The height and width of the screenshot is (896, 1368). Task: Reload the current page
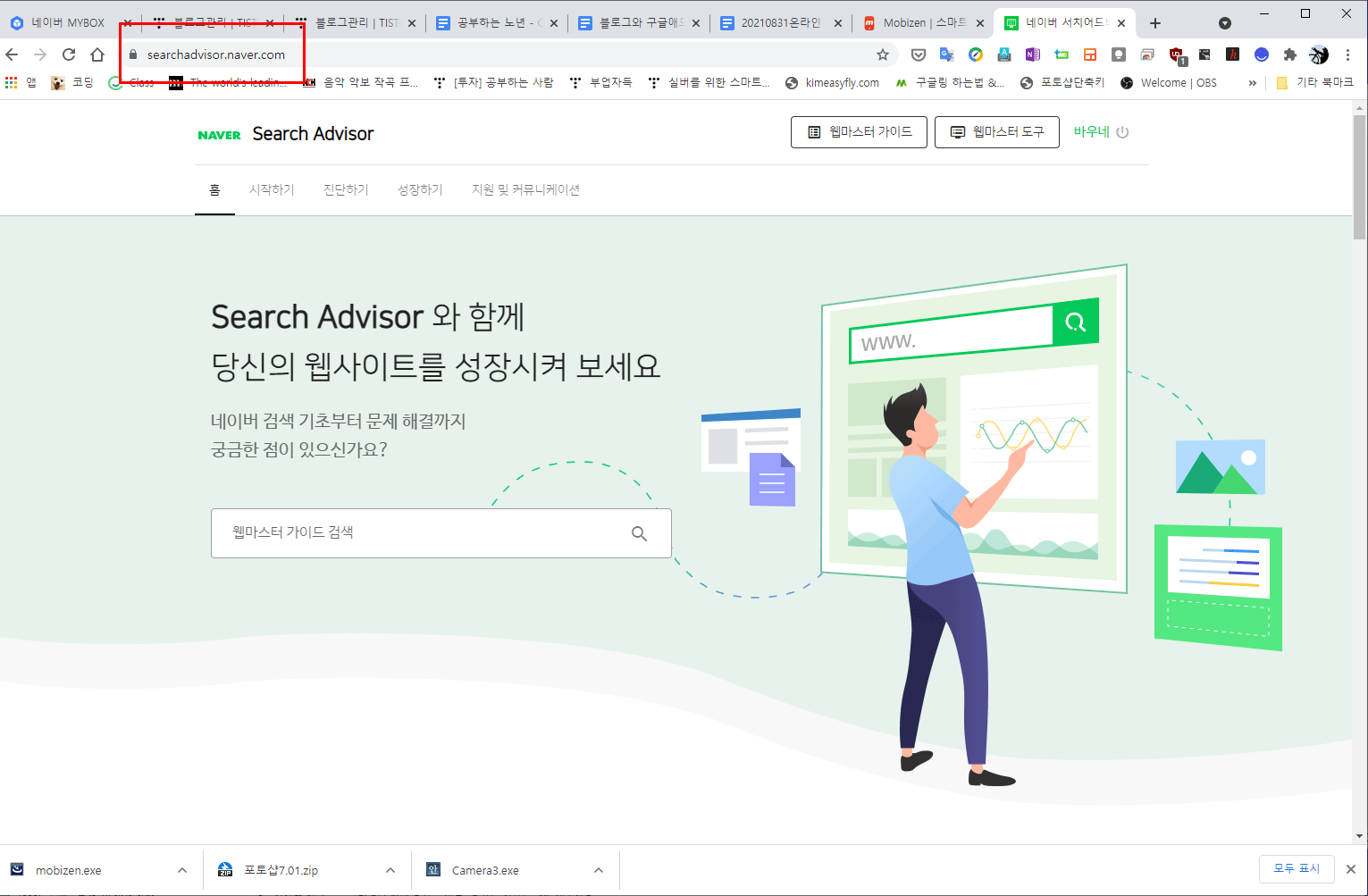(69, 54)
